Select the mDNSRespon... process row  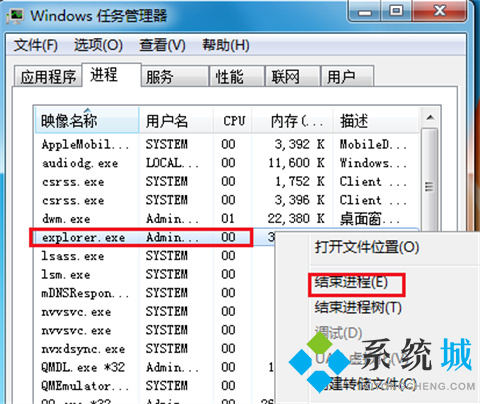154,293
